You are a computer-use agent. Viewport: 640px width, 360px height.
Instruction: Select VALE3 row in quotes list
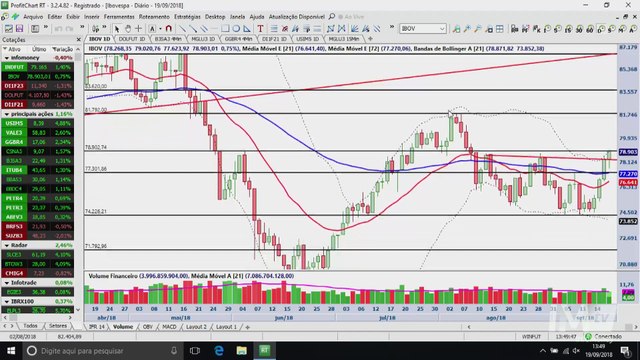[x=38, y=133]
